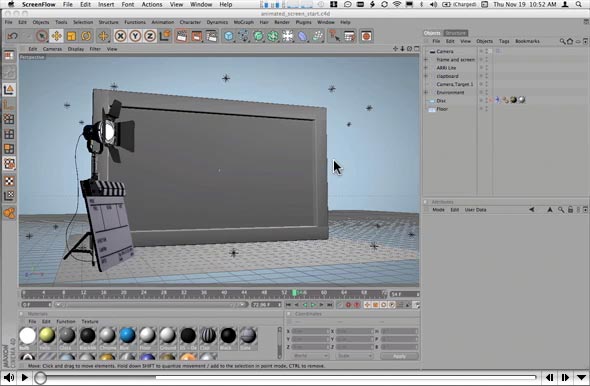Click Render Active View clapboard icon
This screenshot has width=590, height=386.
[182, 36]
